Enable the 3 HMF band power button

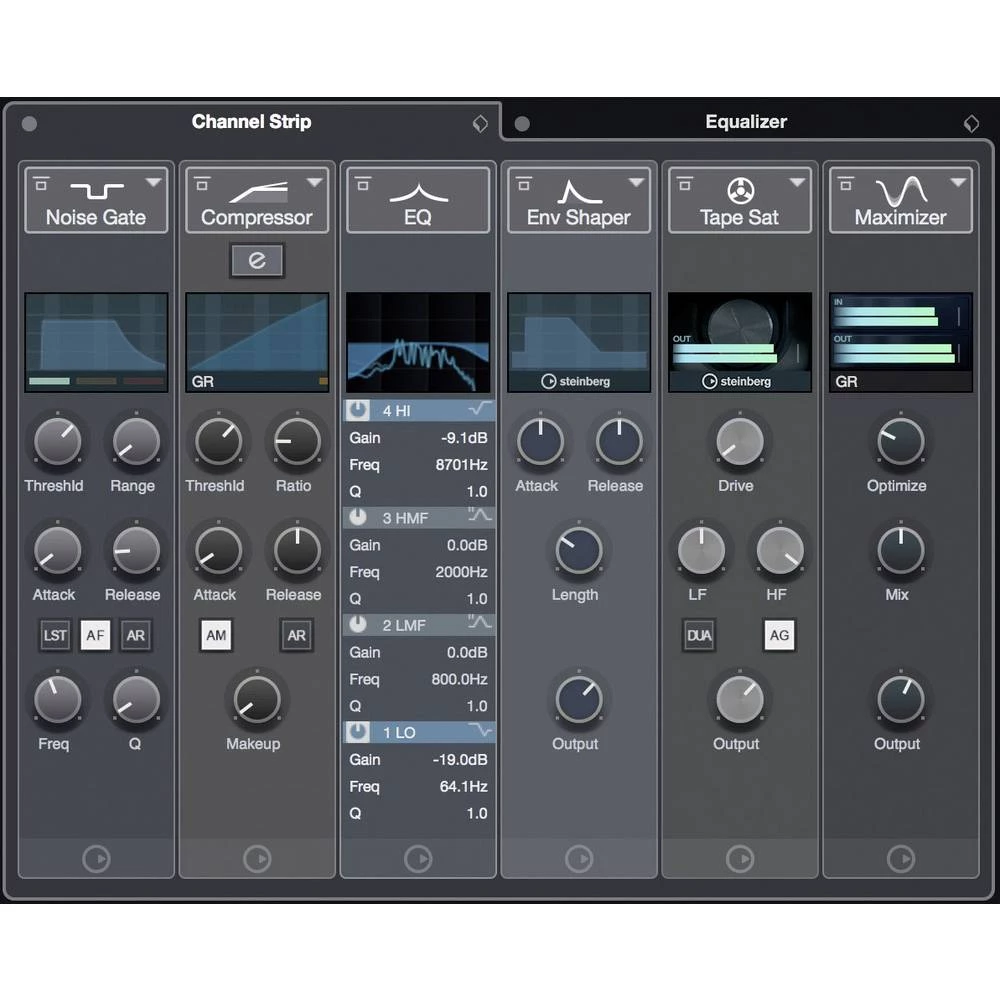(359, 518)
